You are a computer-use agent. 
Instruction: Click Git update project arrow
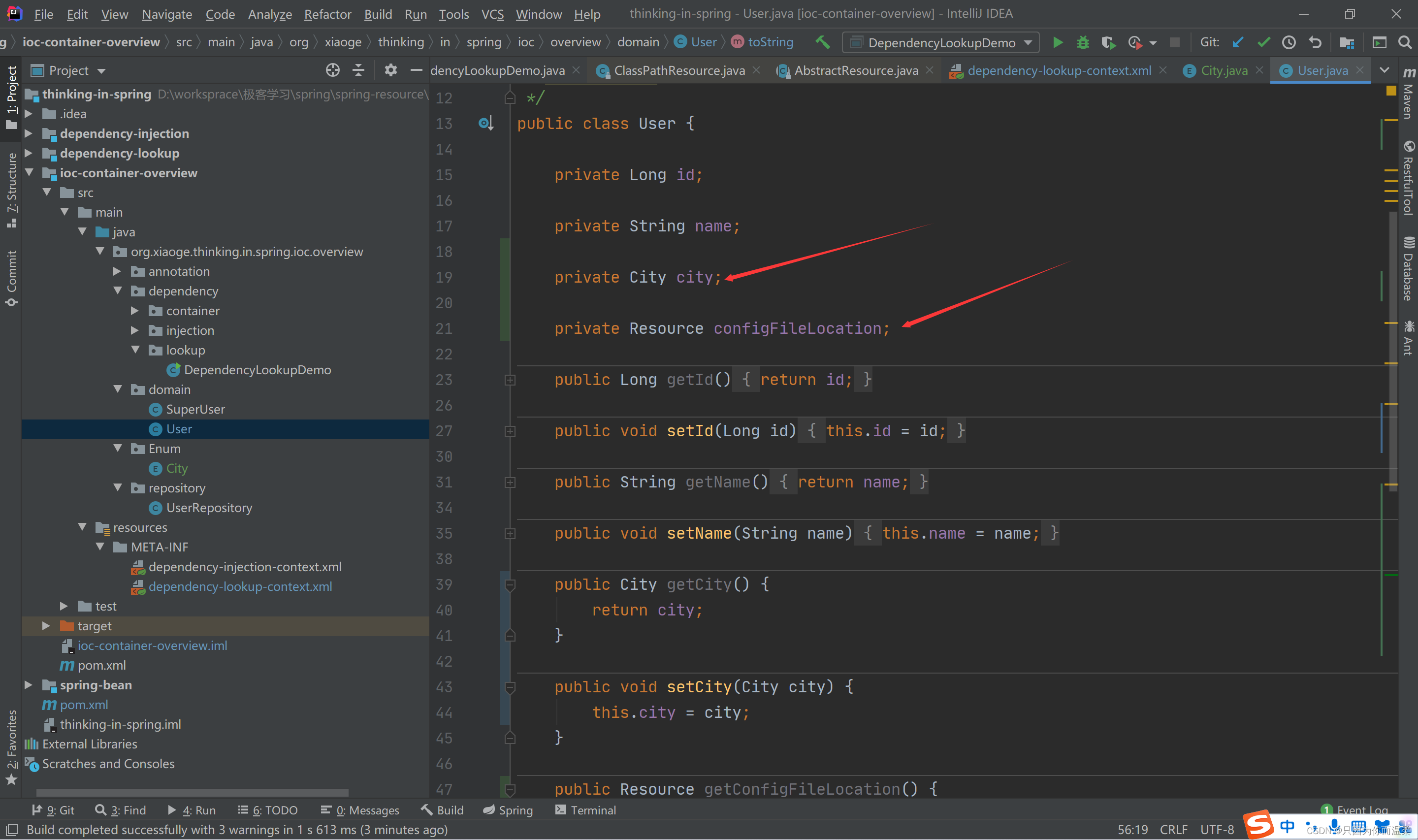tap(1237, 42)
